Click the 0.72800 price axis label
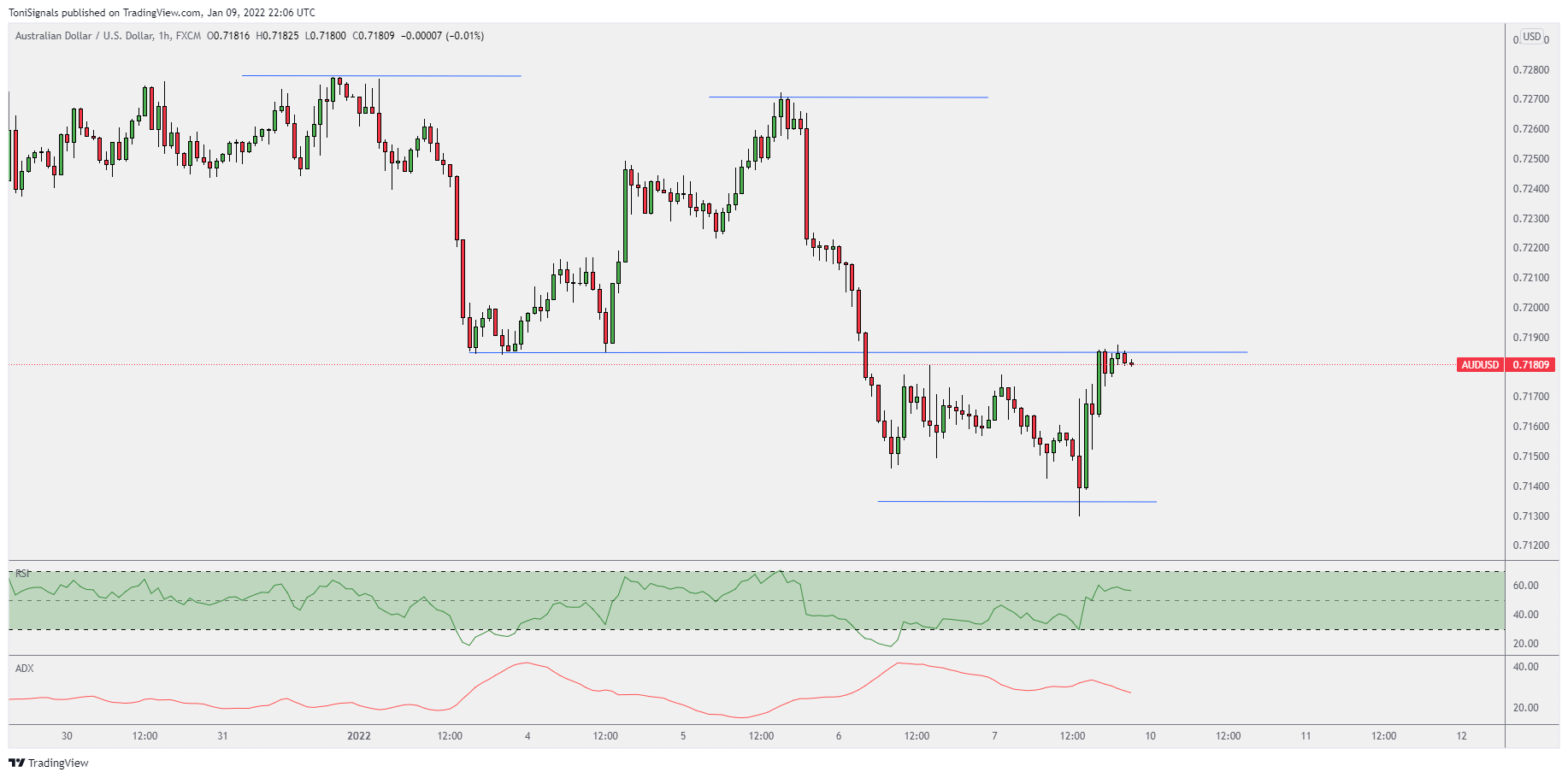Viewport: 1568px width, 778px height. (1530, 70)
